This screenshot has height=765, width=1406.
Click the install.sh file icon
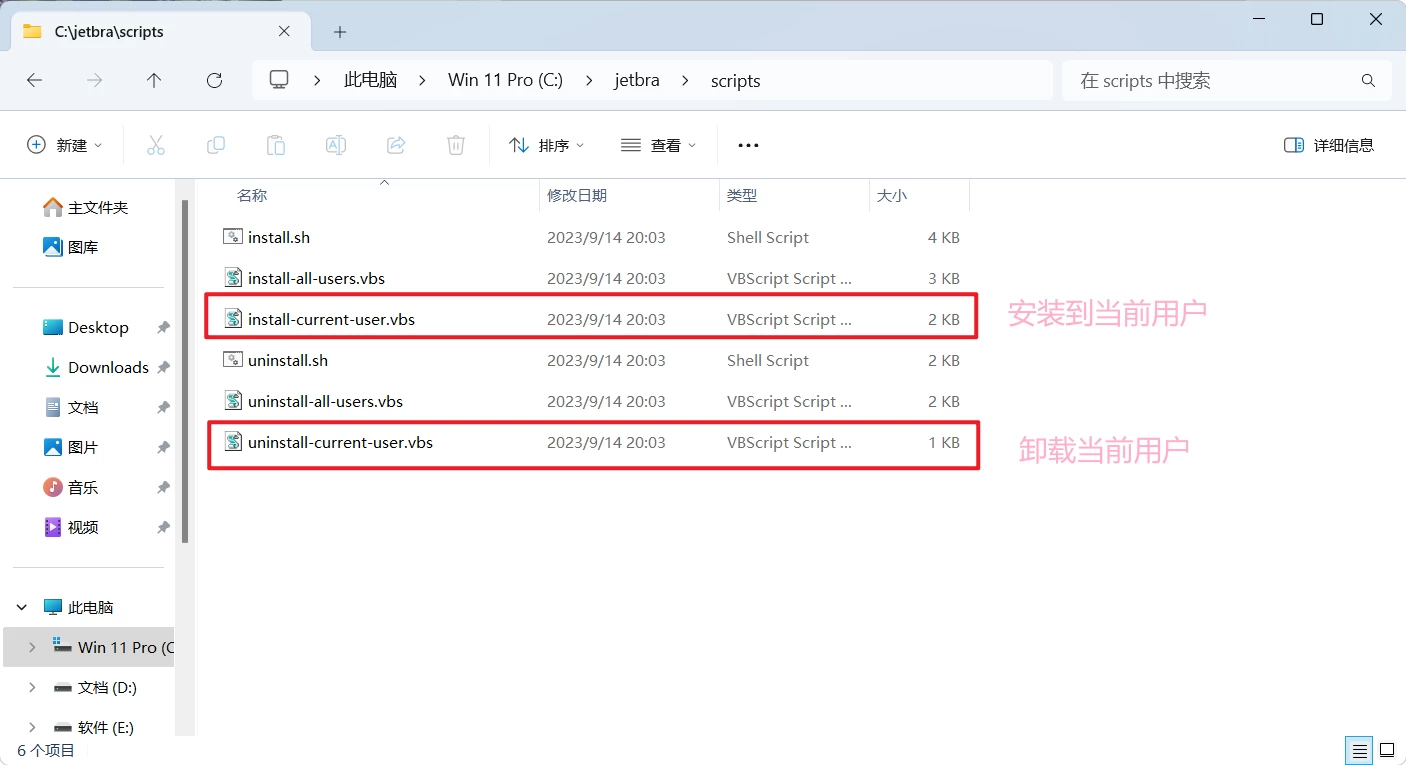click(x=233, y=237)
